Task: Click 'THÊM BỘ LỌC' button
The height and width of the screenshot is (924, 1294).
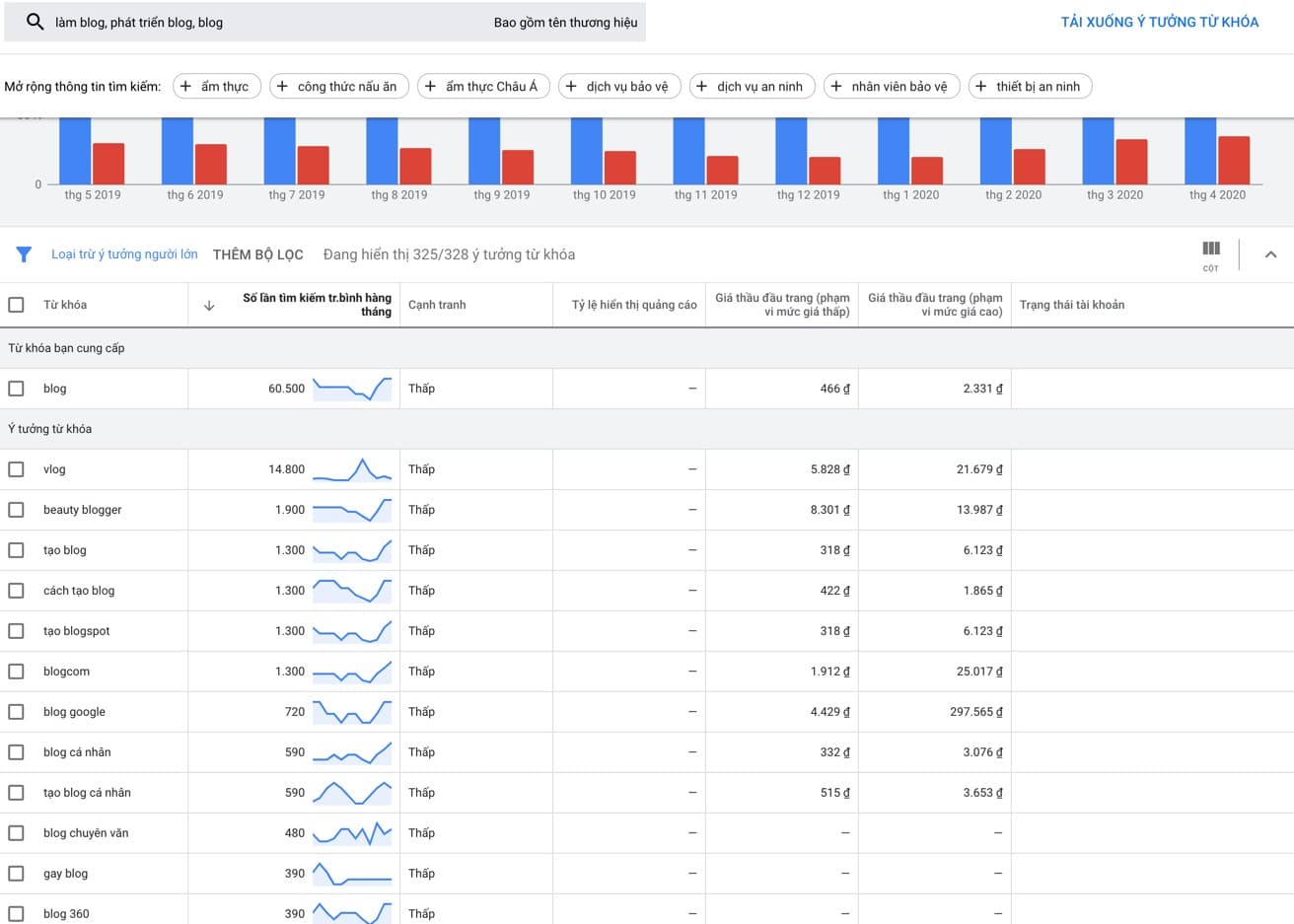Action: [258, 254]
